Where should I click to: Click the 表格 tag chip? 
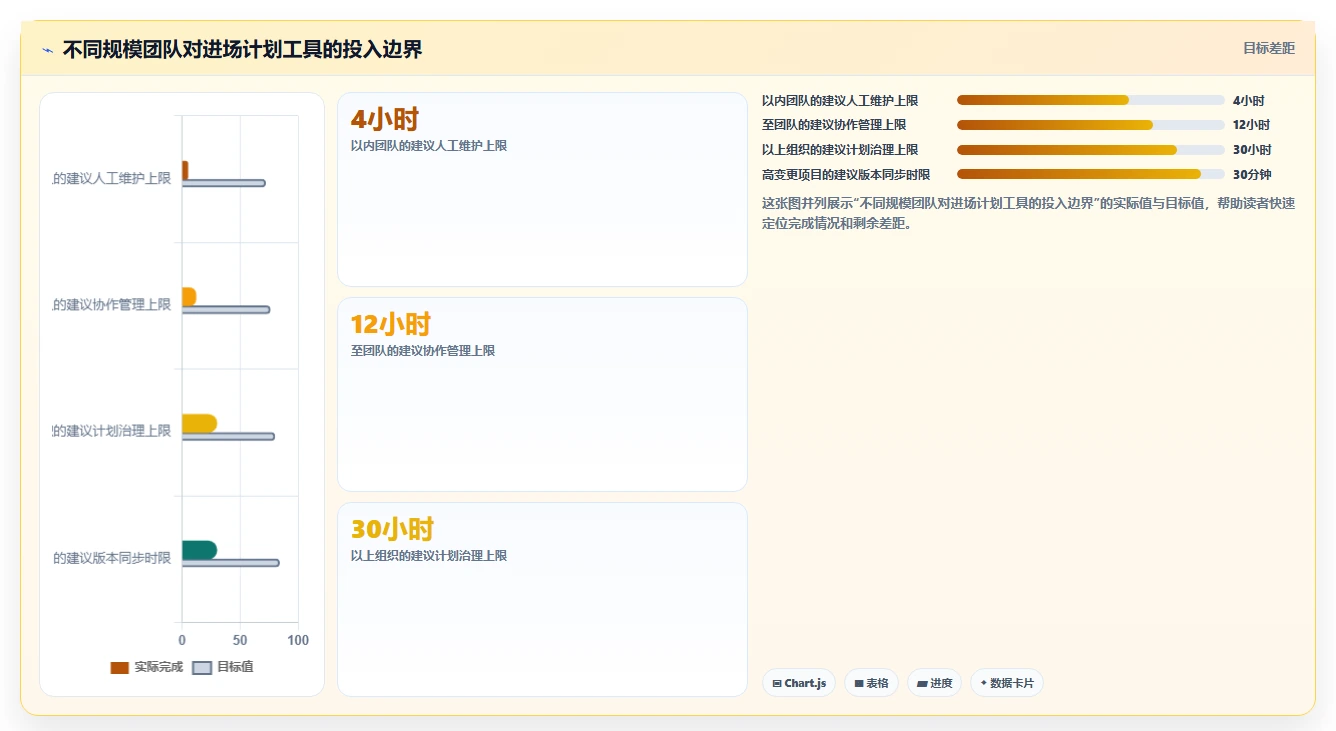click(x=871, y=683)
